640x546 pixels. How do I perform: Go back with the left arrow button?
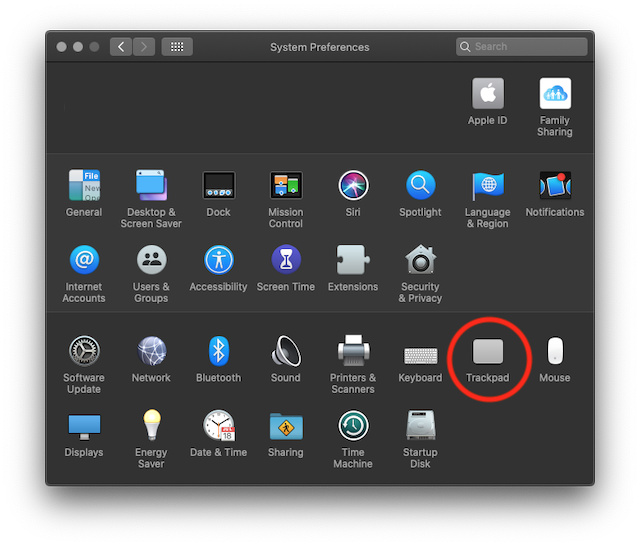click(121, 47)
